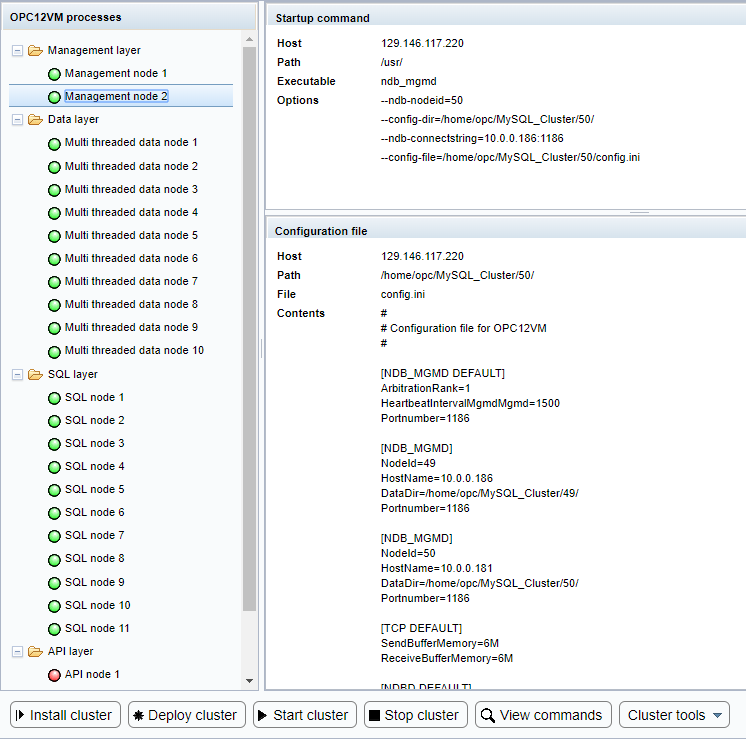This screenshot has width=746, height=739.
Task: Click the HeartbeatIntervalMgmdMgmd=1500 line
Action: coord(470,404)
